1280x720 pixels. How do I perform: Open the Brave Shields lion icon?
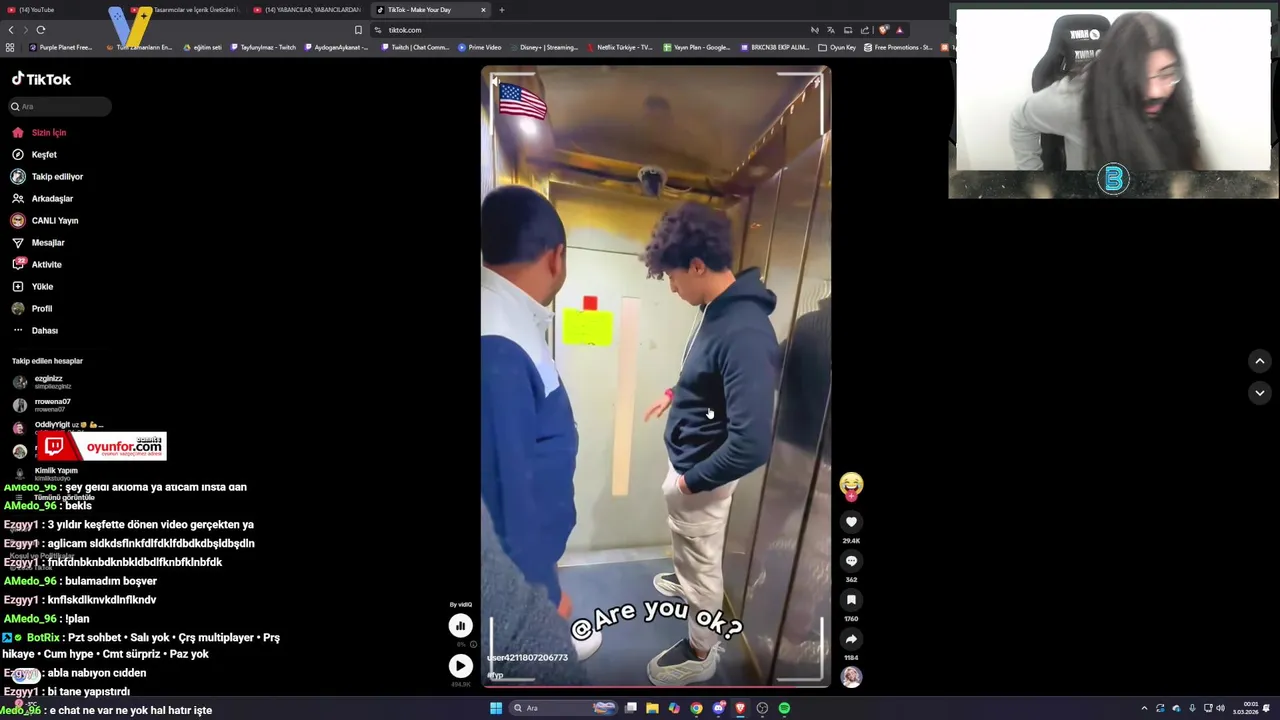click(883, 30)
